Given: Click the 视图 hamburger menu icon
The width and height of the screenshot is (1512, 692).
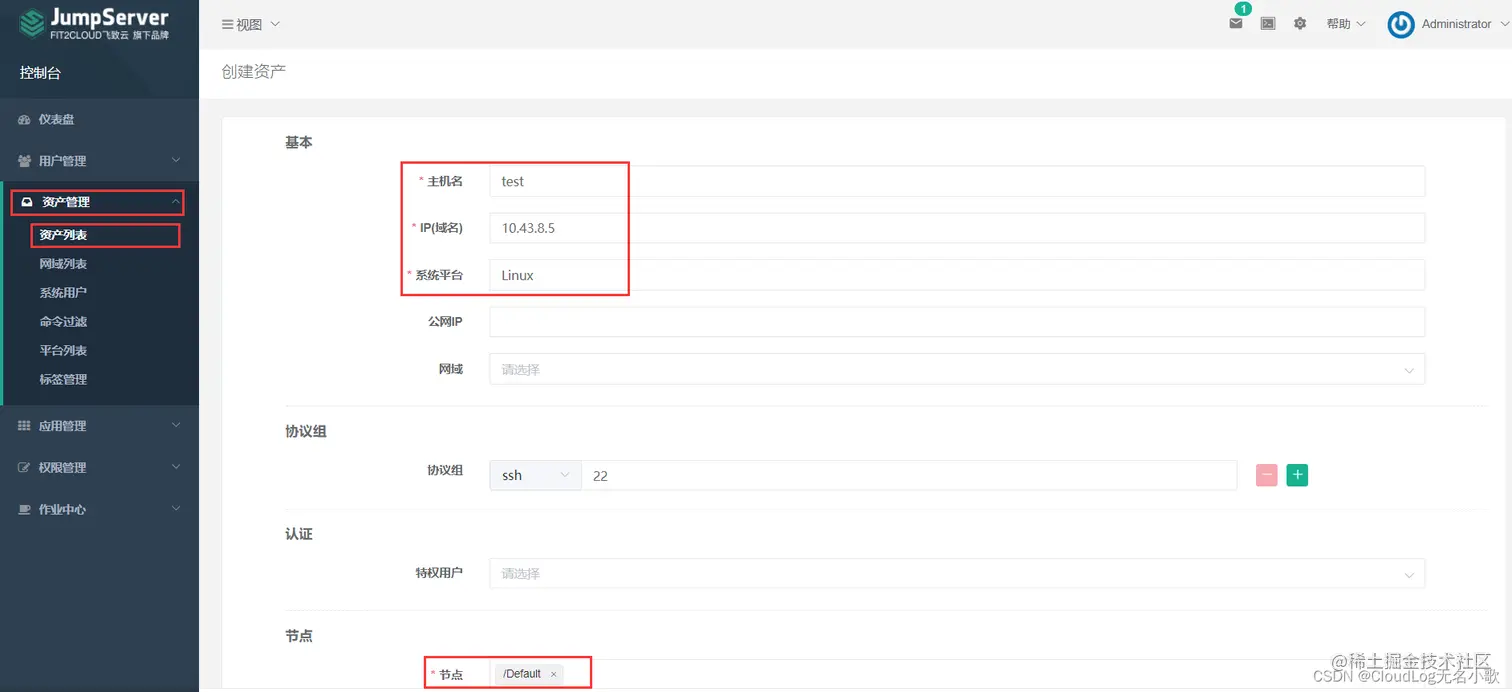Looking at the screenshot, I should (227, 24).
